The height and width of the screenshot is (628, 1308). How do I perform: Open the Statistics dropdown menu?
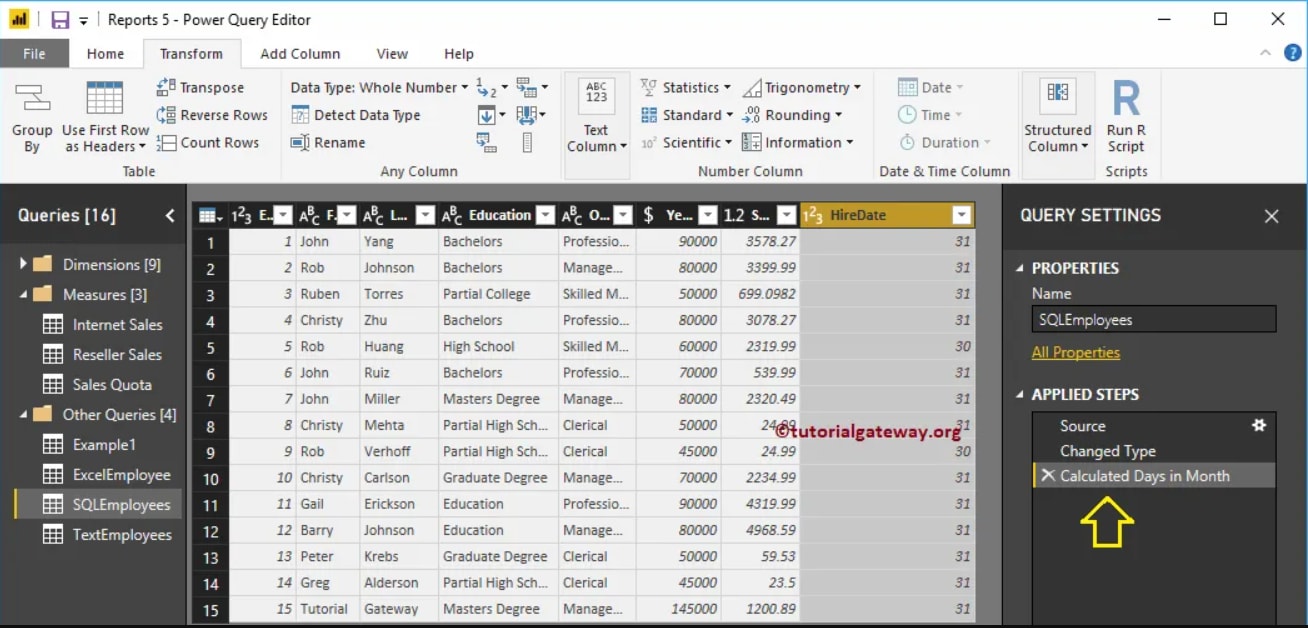pos(687,87)
